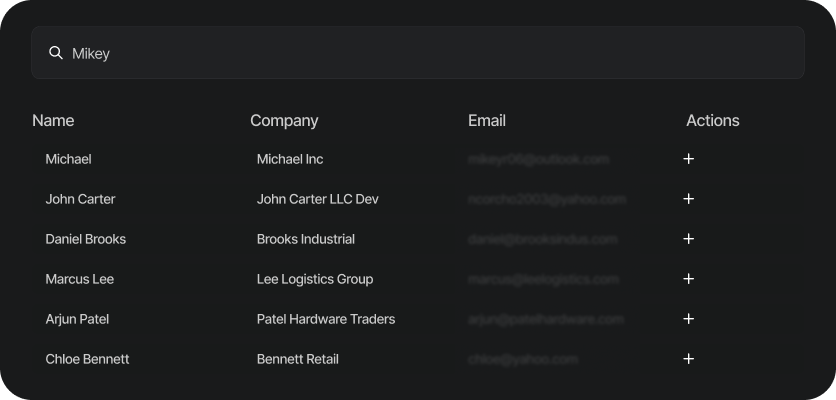Select the name cell John Carter
The height and width of the screenshot is (400, 836).
click(x=81, y=199)
